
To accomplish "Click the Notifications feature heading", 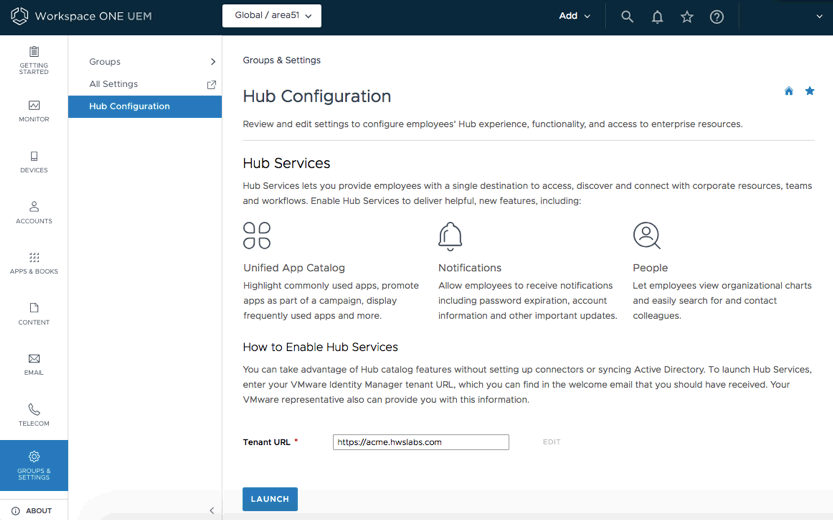I will (x=470, y=268).
